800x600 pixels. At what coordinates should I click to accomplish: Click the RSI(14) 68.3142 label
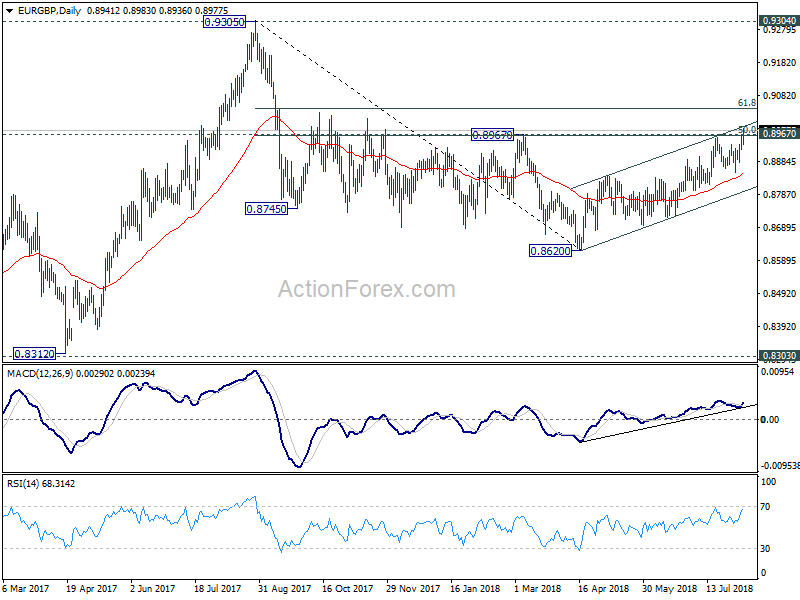pyautogui.click(x=41, y=483)
